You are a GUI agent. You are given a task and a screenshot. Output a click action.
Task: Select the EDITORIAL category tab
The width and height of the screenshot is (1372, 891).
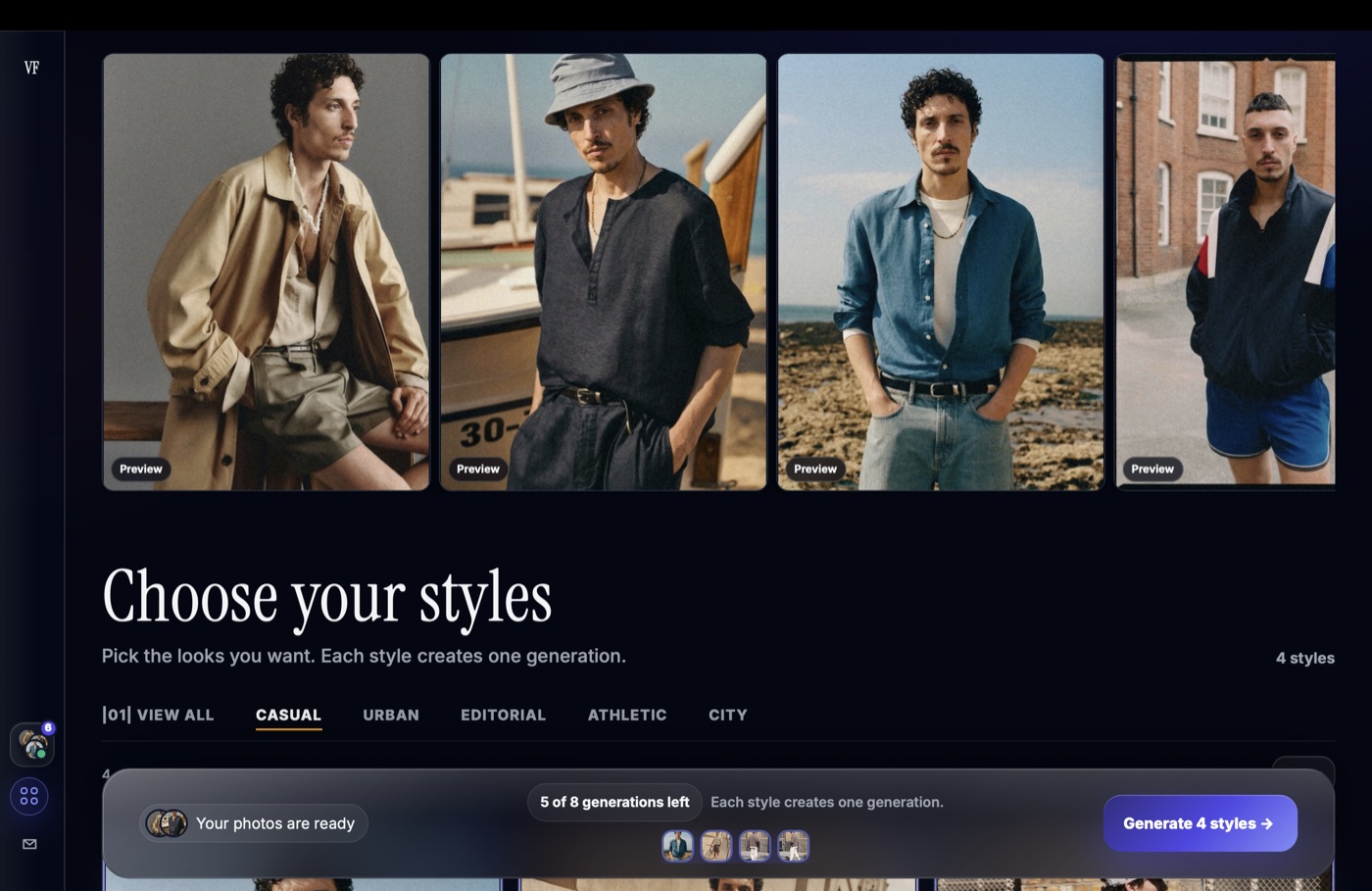[504, 716]
